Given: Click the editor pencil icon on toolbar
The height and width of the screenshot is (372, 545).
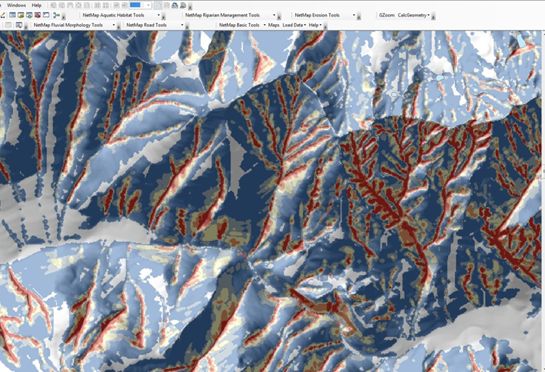Looking at the screenshot, I should coord(3,15).
